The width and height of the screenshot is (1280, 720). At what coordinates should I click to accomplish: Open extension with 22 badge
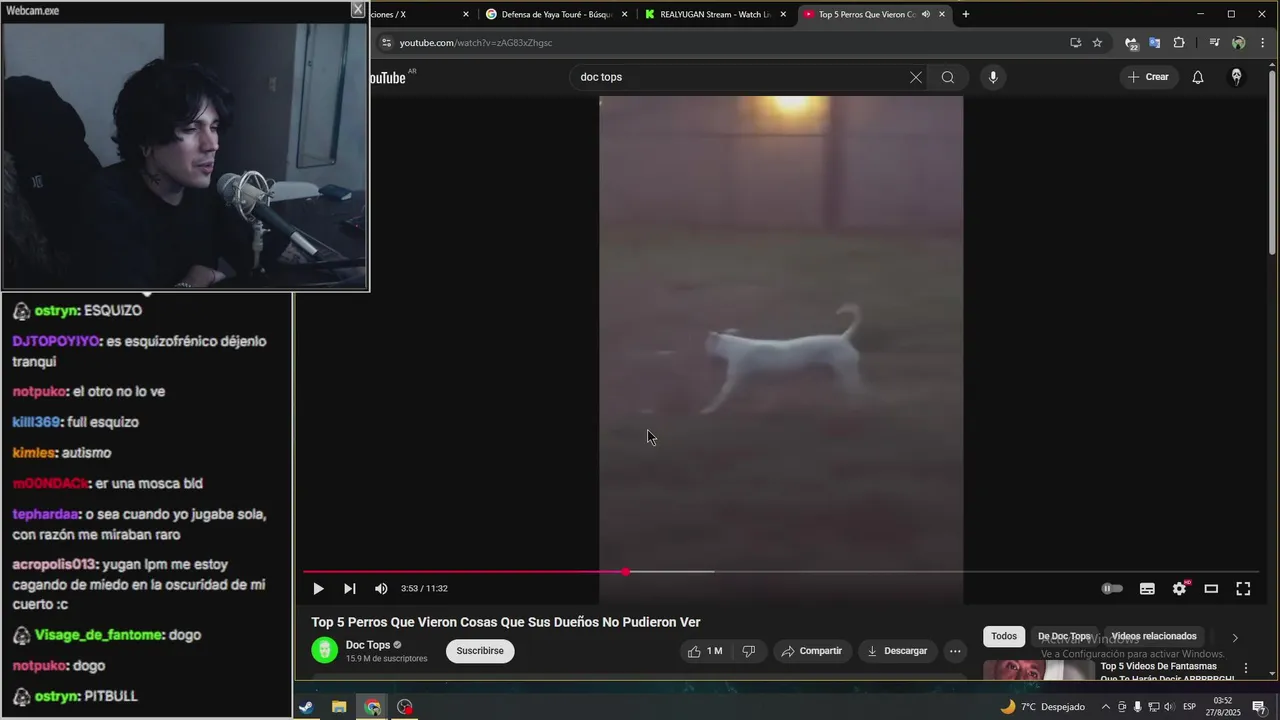(x=1131, y=43)
